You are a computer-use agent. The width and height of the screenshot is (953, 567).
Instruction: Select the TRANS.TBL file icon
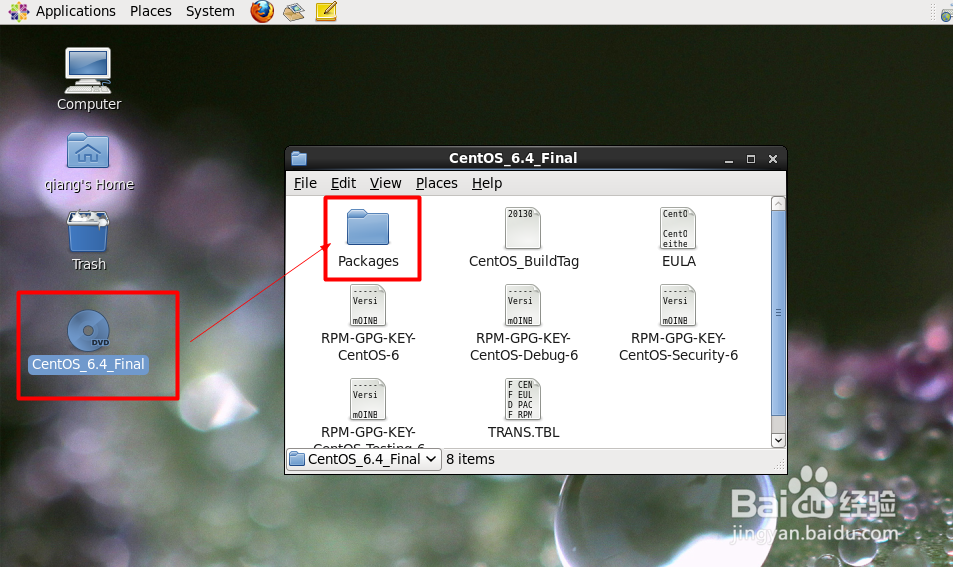coord(523,399)
